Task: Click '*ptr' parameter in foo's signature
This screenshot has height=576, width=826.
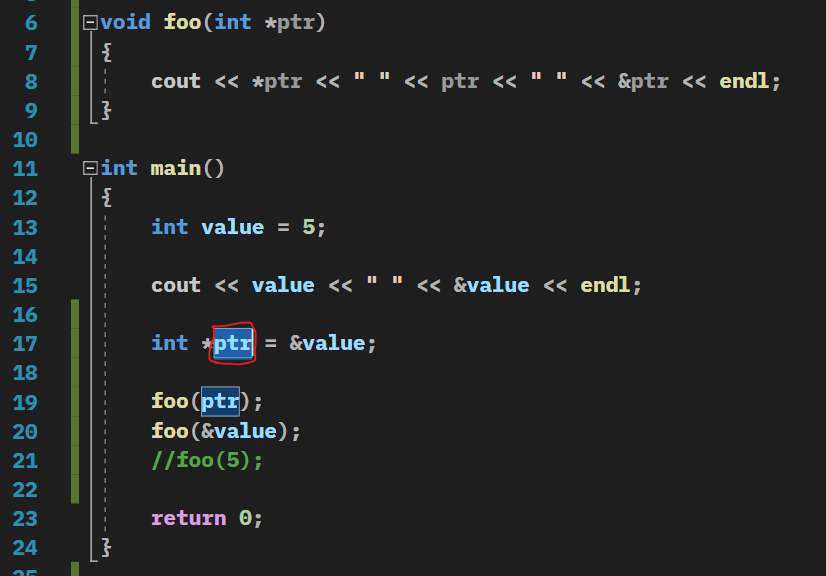Action: click(x=290, y=22)
